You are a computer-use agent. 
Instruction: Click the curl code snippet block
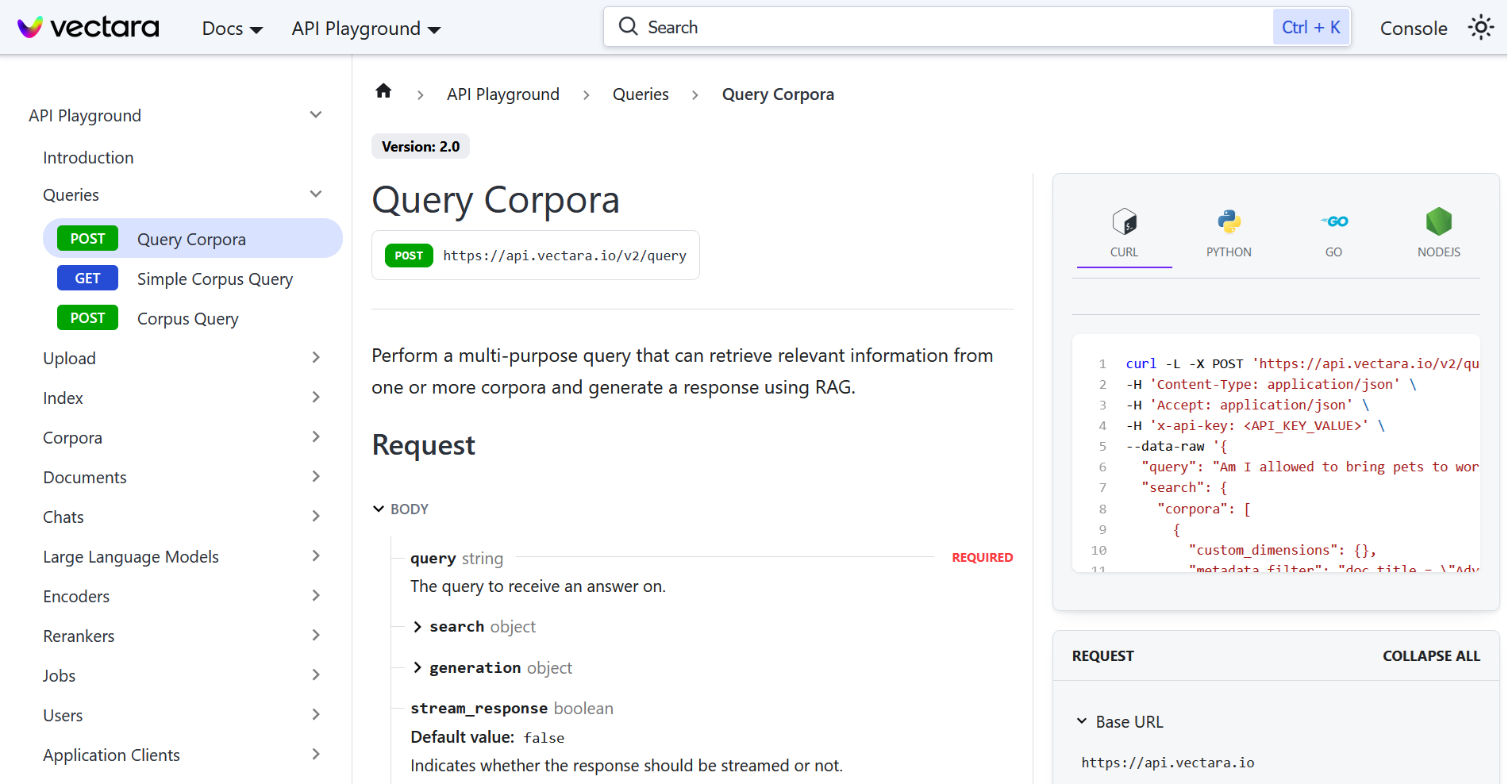coord(1275,453)
